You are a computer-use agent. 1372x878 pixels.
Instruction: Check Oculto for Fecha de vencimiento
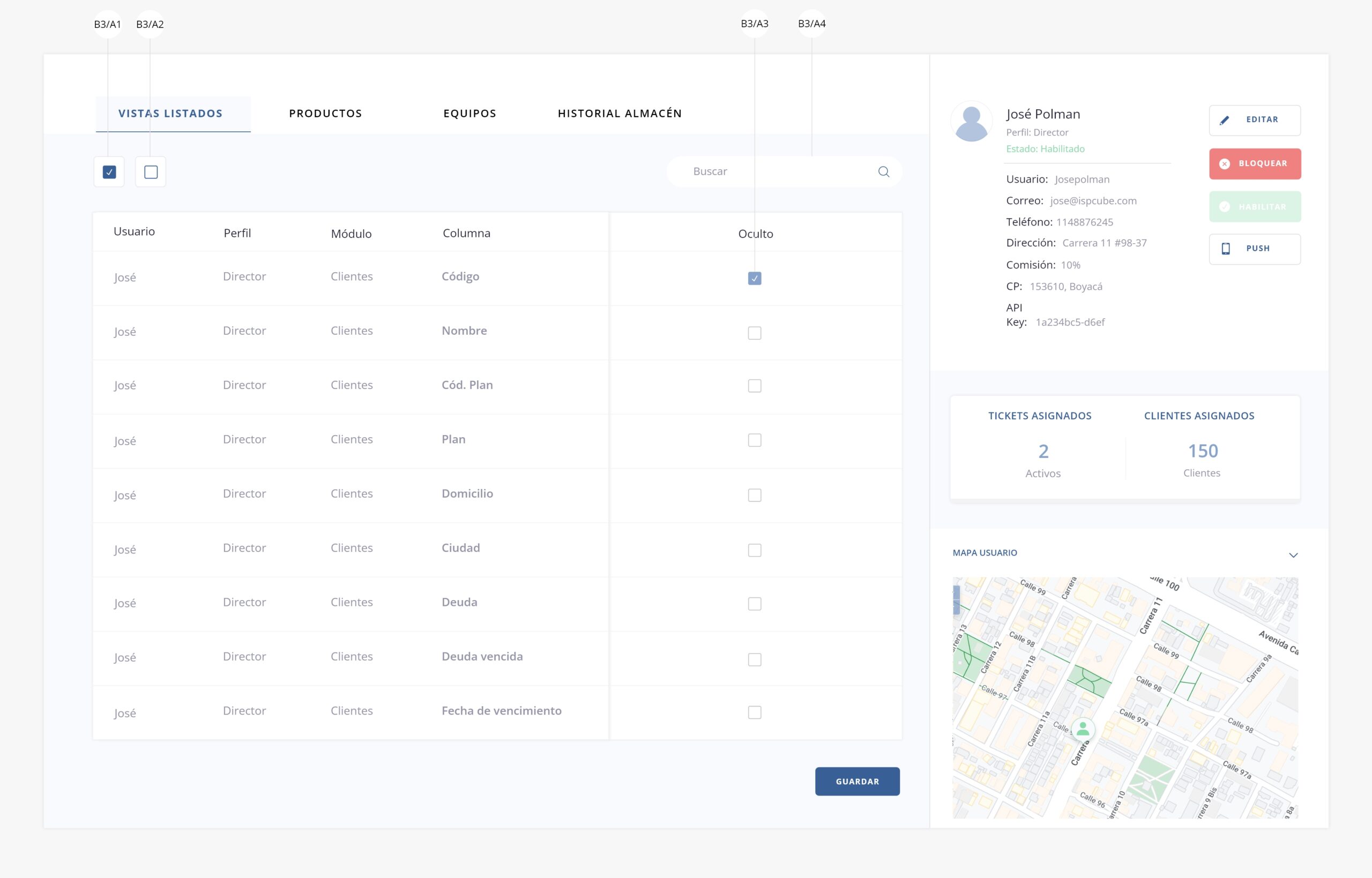tap(754, 712)
